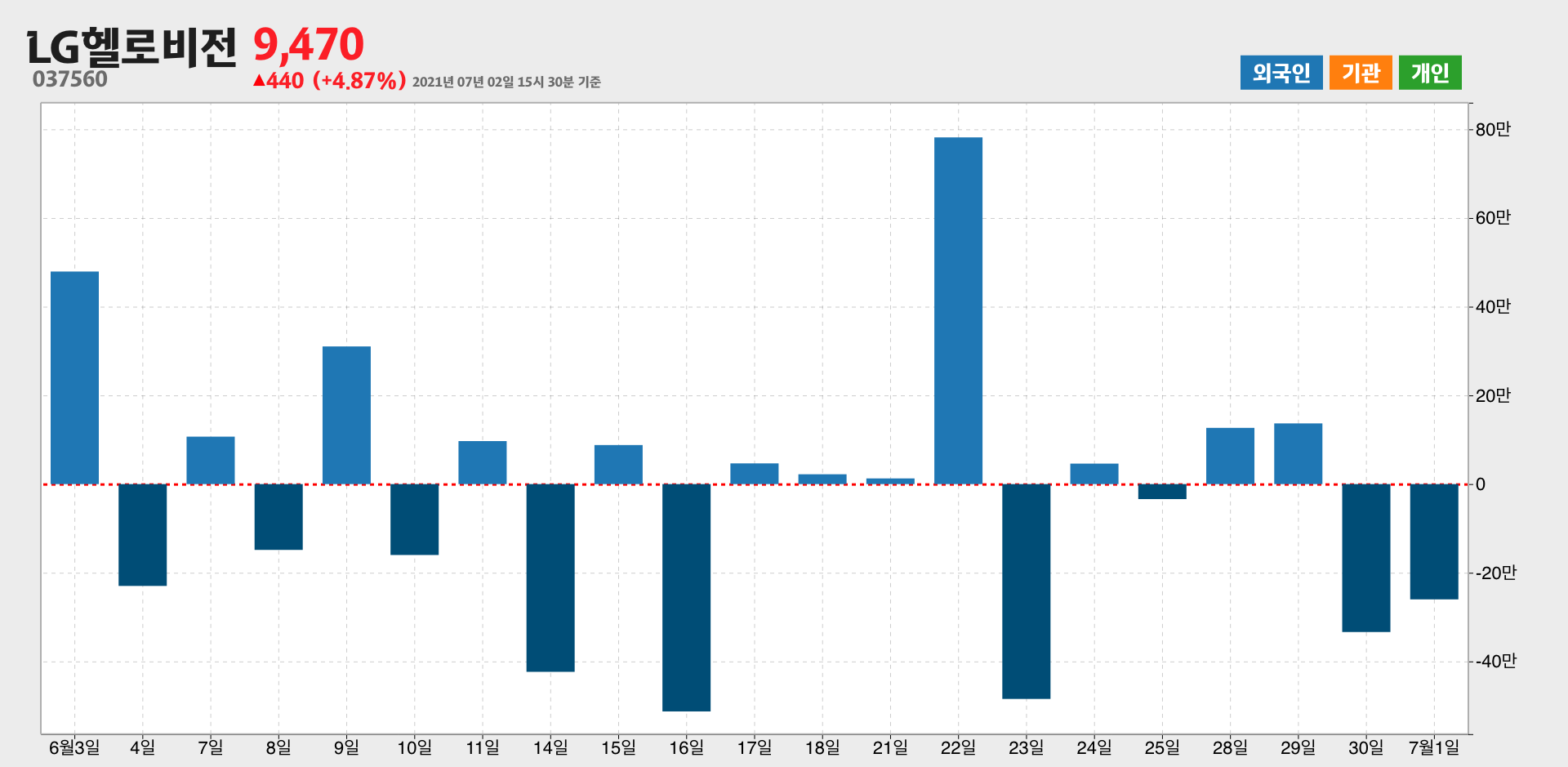
Task: Click the negative bar for 16일
Action: [x=686, y=598]
